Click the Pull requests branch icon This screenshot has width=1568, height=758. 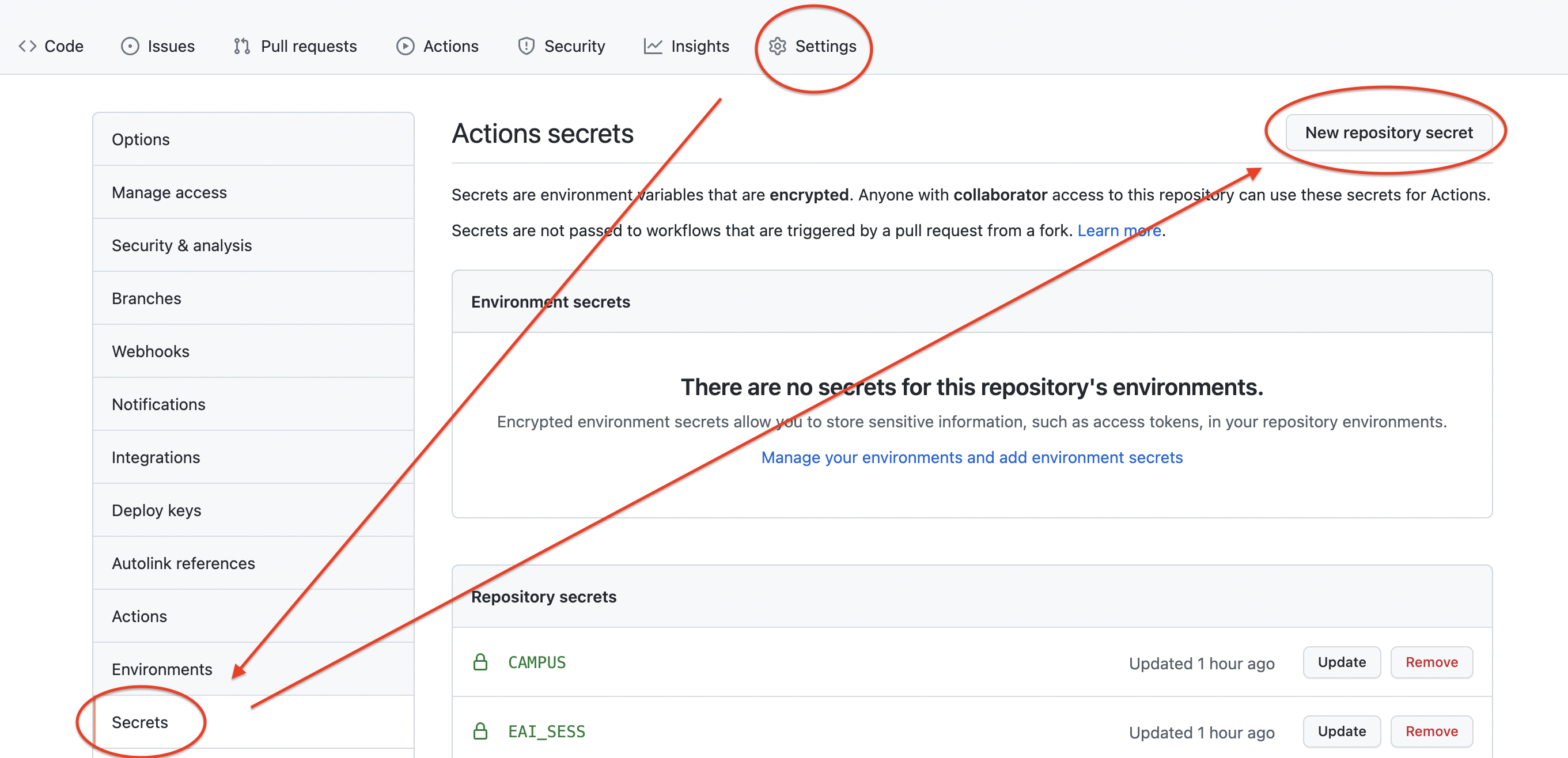click(x=242, y=46)
